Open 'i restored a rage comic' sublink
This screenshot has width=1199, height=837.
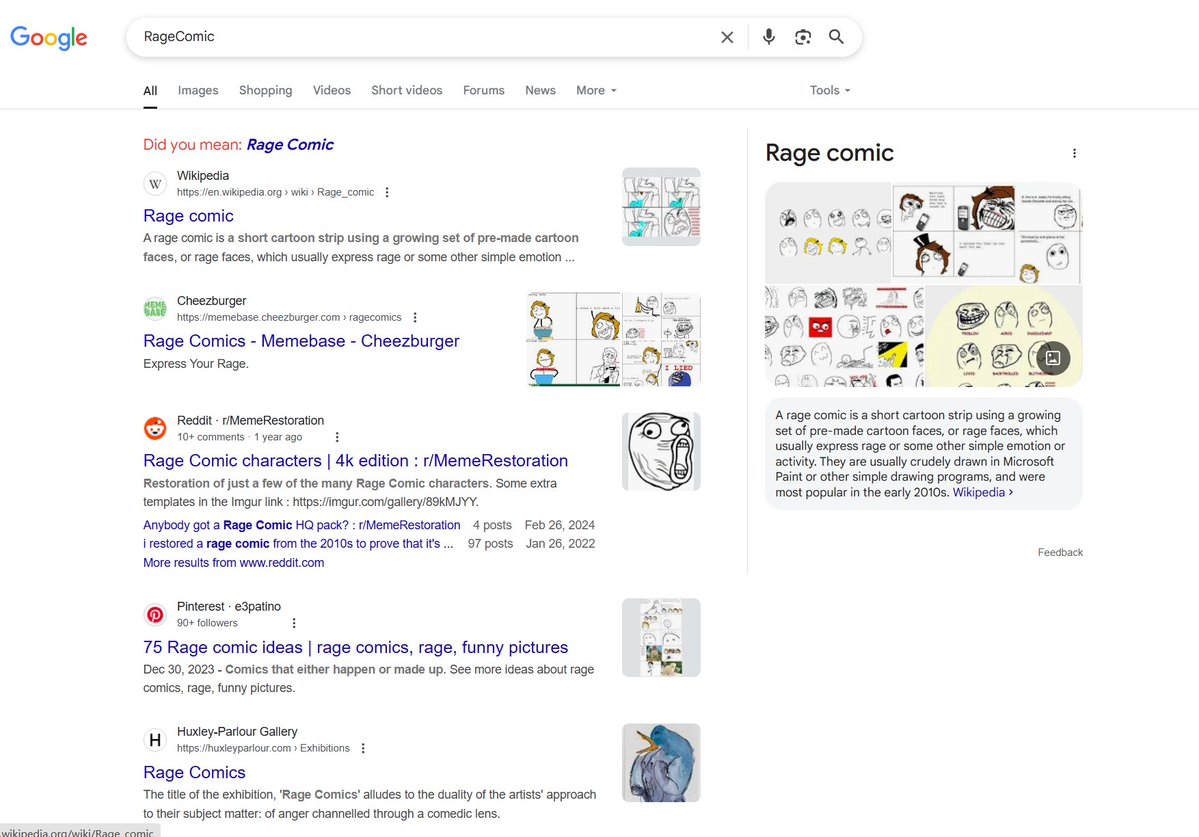tap(298, 543)
